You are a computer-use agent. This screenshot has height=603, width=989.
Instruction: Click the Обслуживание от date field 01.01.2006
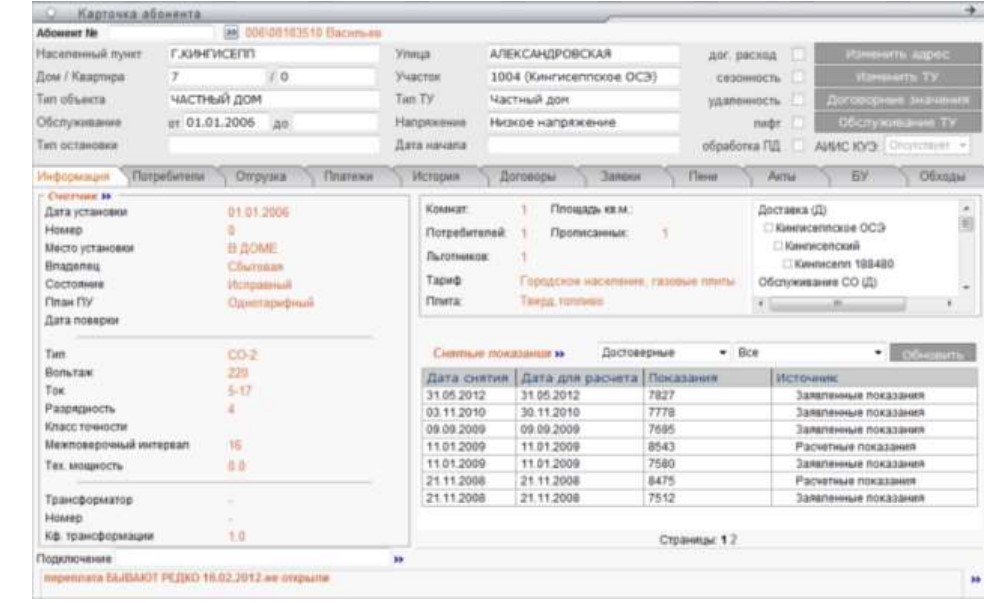click(x=225, y=122)
